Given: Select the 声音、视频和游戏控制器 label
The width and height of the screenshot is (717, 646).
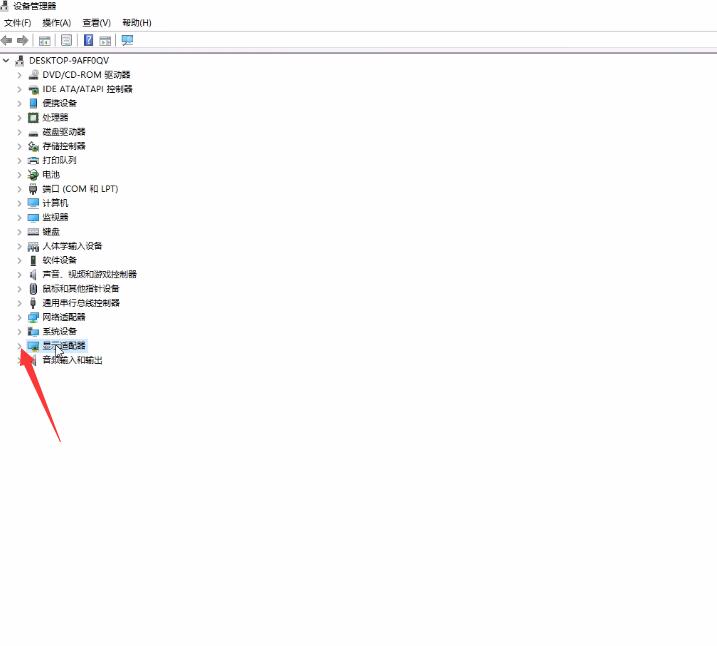Looking at the screenshot, I should pos(90,274).
